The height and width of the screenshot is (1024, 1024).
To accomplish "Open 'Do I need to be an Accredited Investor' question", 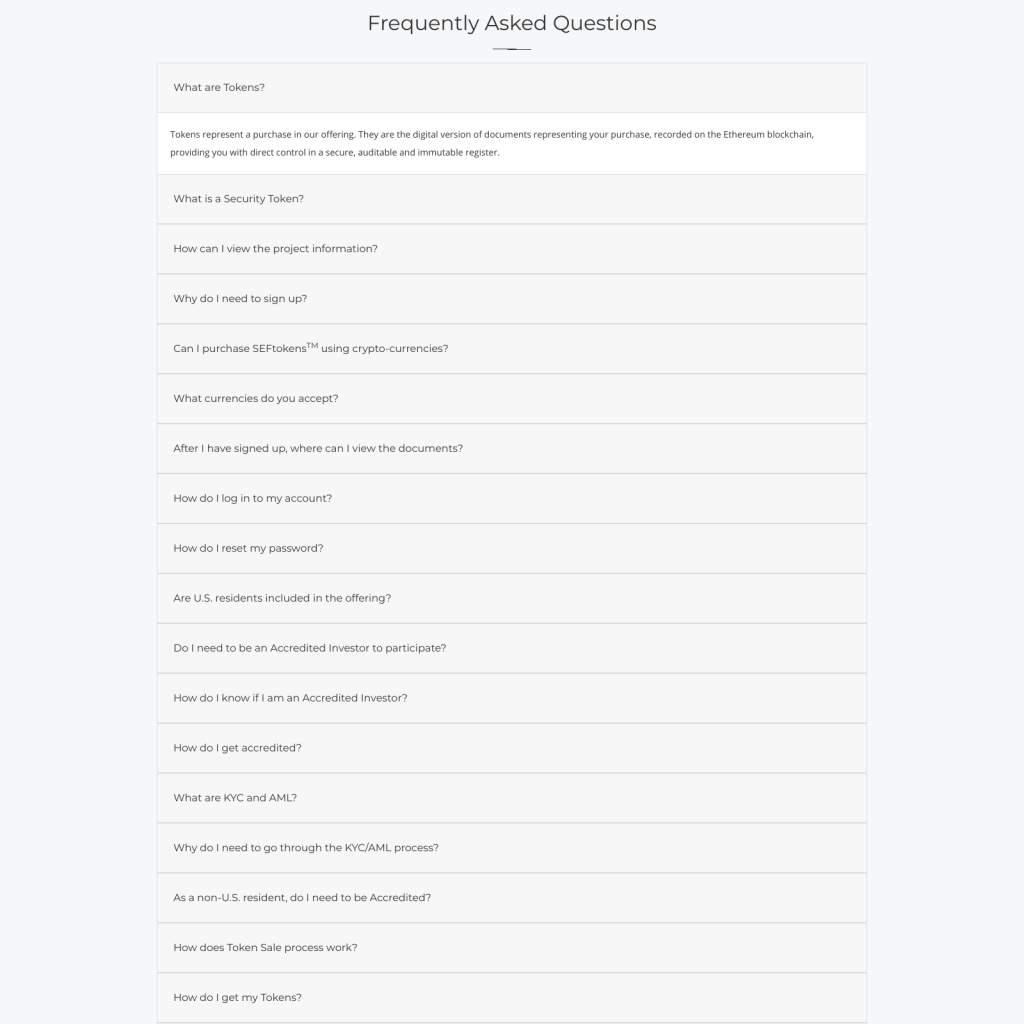I will [511, 648].
